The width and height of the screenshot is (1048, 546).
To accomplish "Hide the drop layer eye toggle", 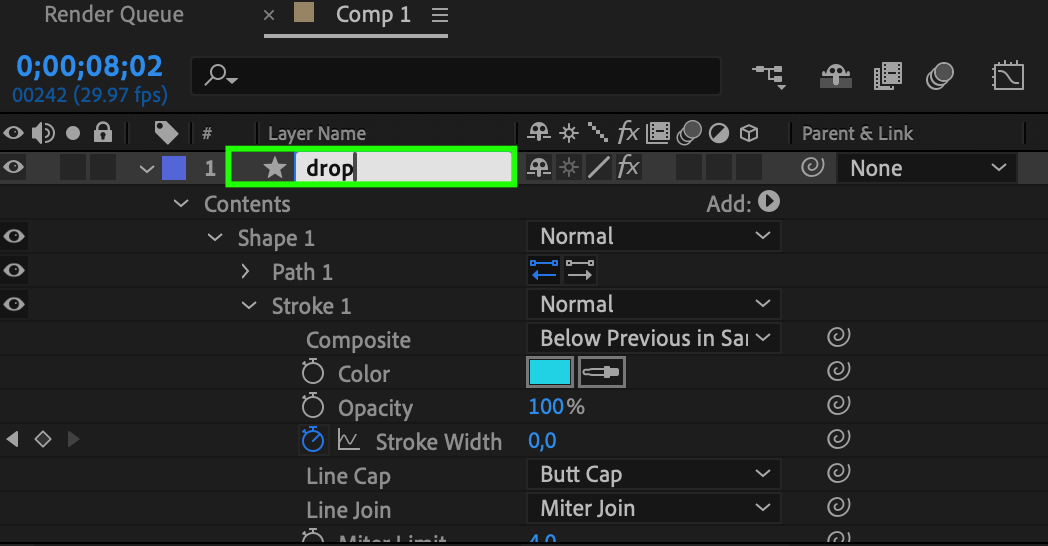I will tap(14, 168).
